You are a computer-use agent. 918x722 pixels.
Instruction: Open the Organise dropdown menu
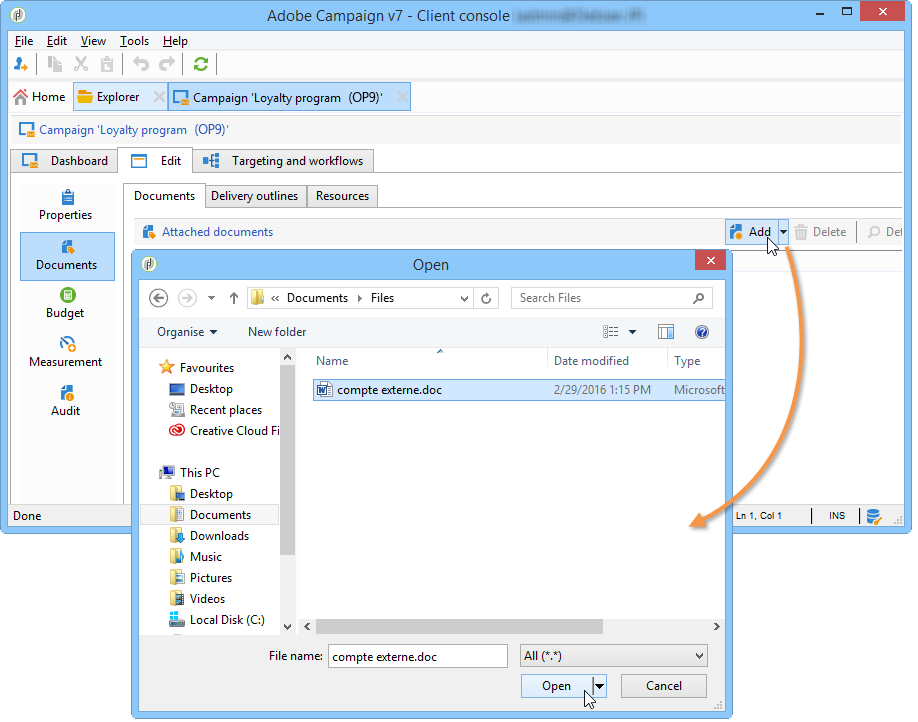(187, 332)
